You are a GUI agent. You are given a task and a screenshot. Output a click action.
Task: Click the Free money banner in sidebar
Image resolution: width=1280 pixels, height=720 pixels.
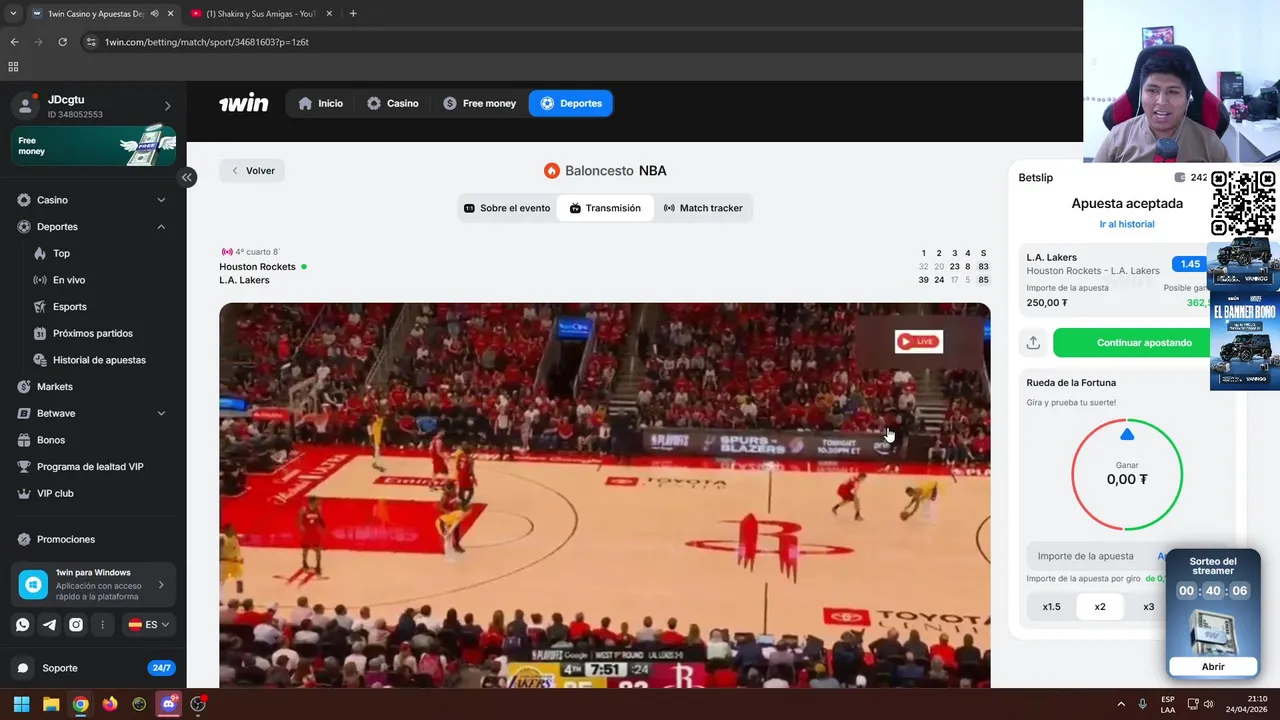(x=93, y=146)
